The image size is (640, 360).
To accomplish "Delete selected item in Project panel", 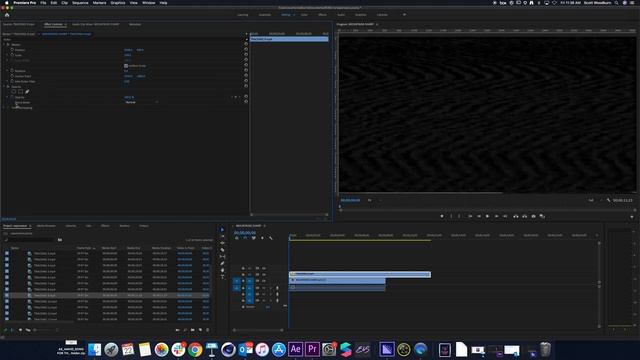I will [x=208, y=330].
